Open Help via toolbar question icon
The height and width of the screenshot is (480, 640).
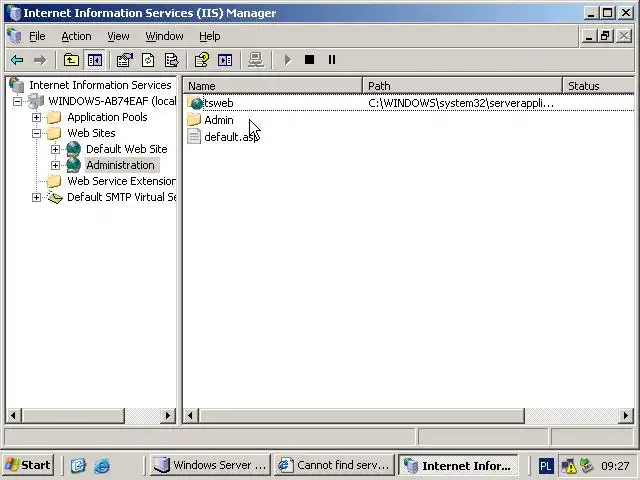pyautogui.click(x=202, y=60)
